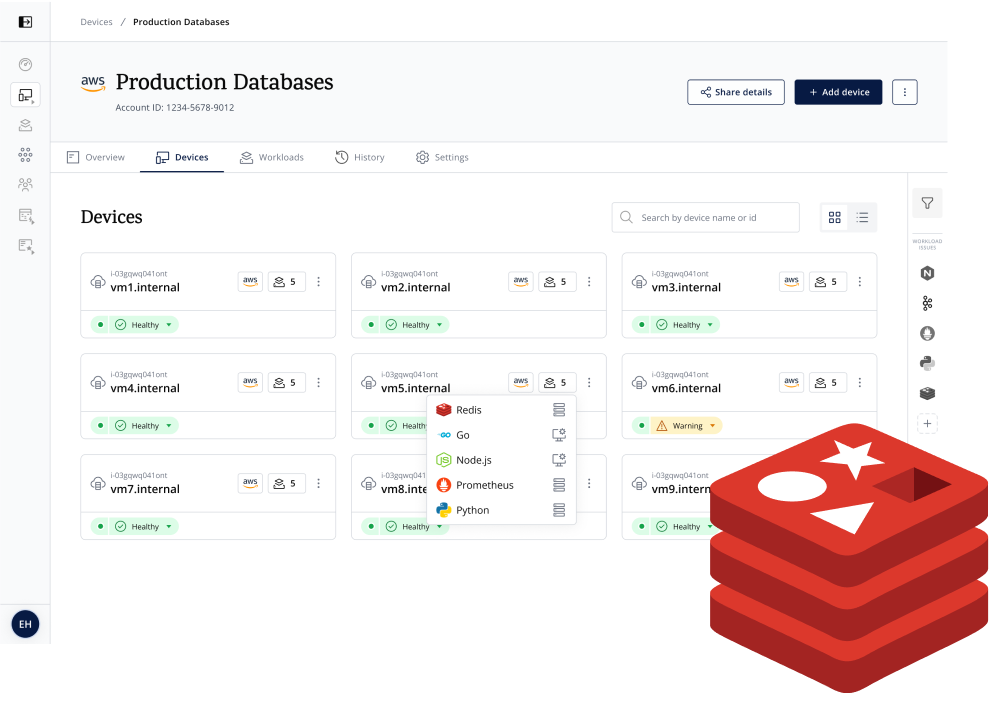Select Prometheus in the workload popup
The width and height of the screenshot is (989, 712).
[x=501, y=485]
